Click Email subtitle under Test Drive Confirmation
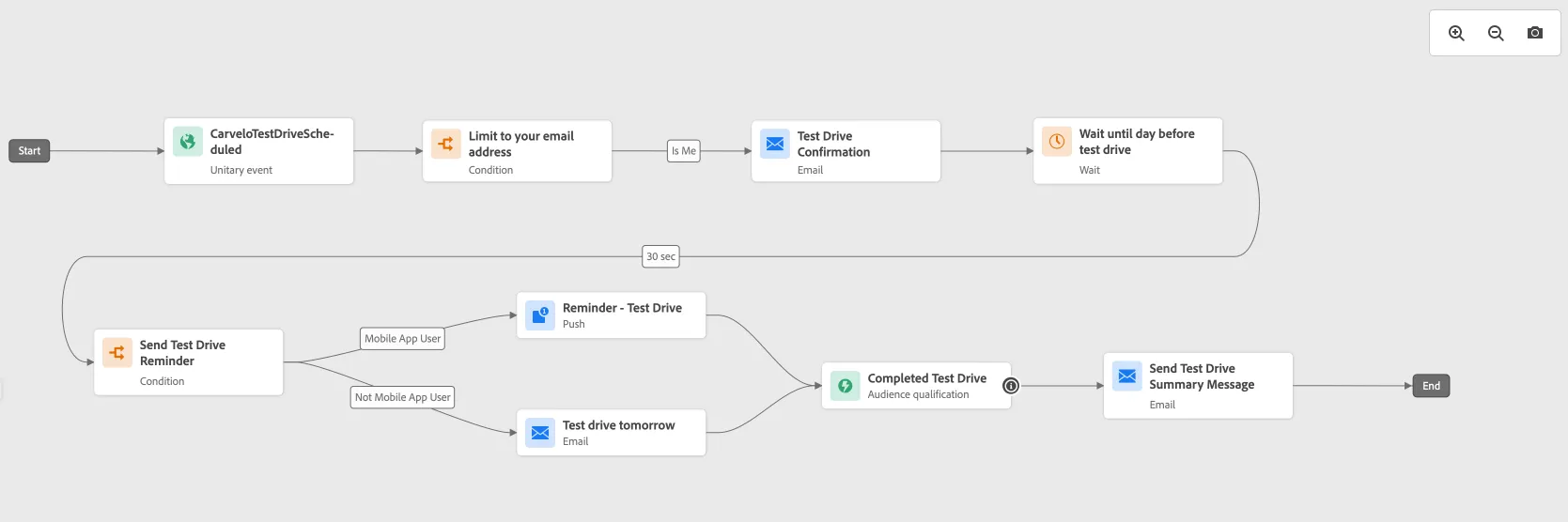Screen dimensions: 1568x522 coord(810,170)
